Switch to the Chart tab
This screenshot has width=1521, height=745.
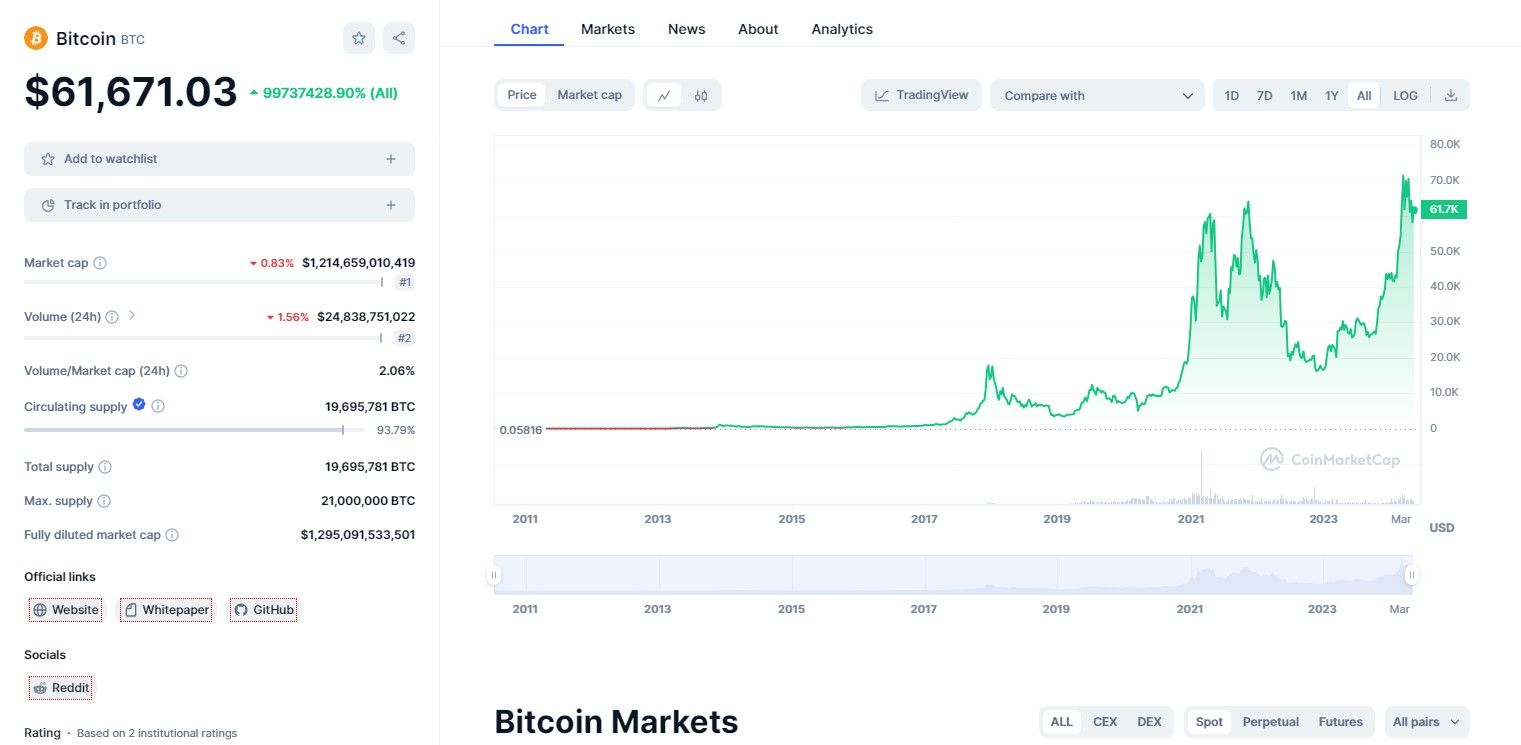[x=529, y=29]
